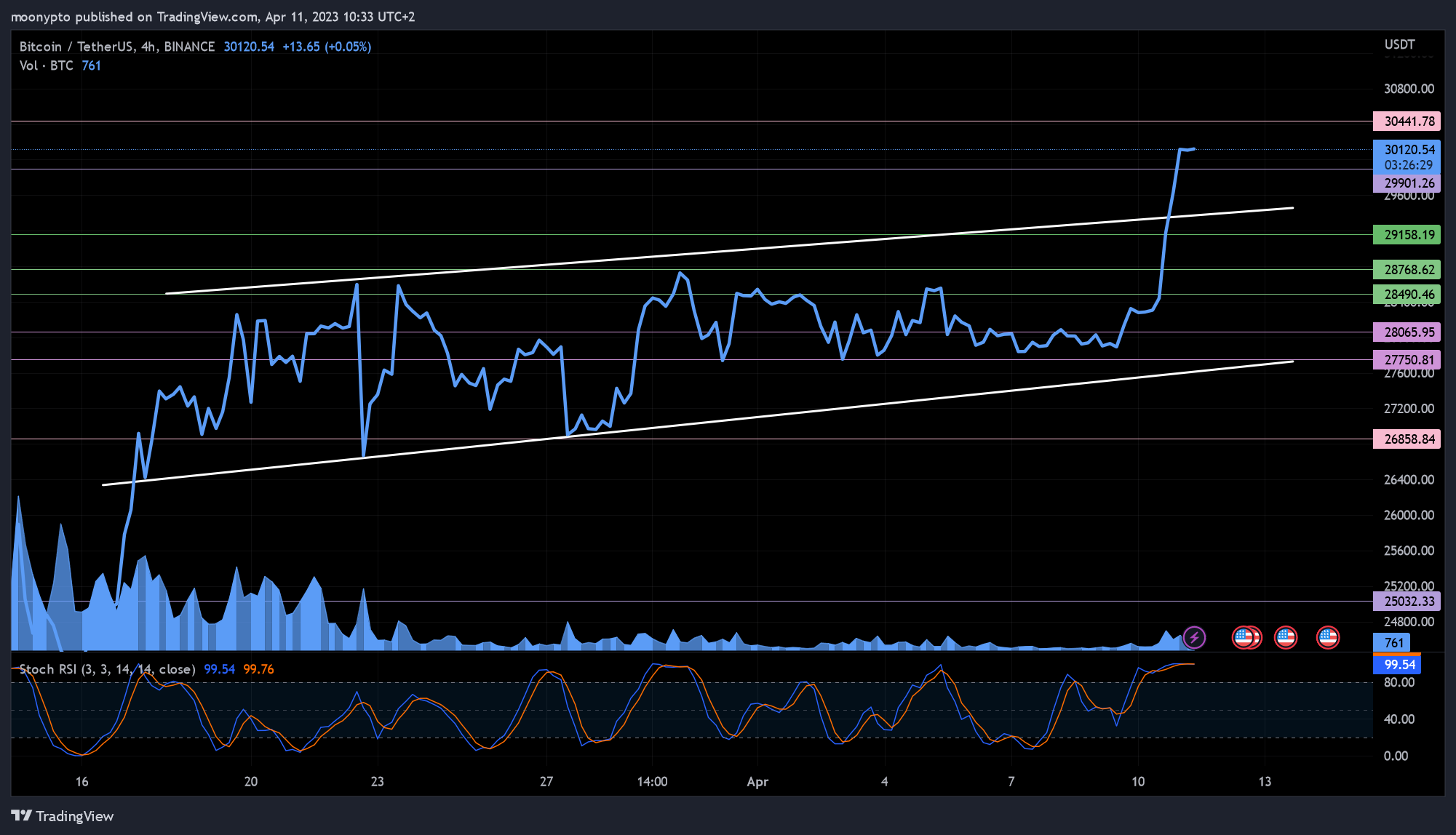This screenshot has height=835, width=1456.
Task: Click the 28768.62 green price label
Action: pyautogui.click(x=1407, y=270)
